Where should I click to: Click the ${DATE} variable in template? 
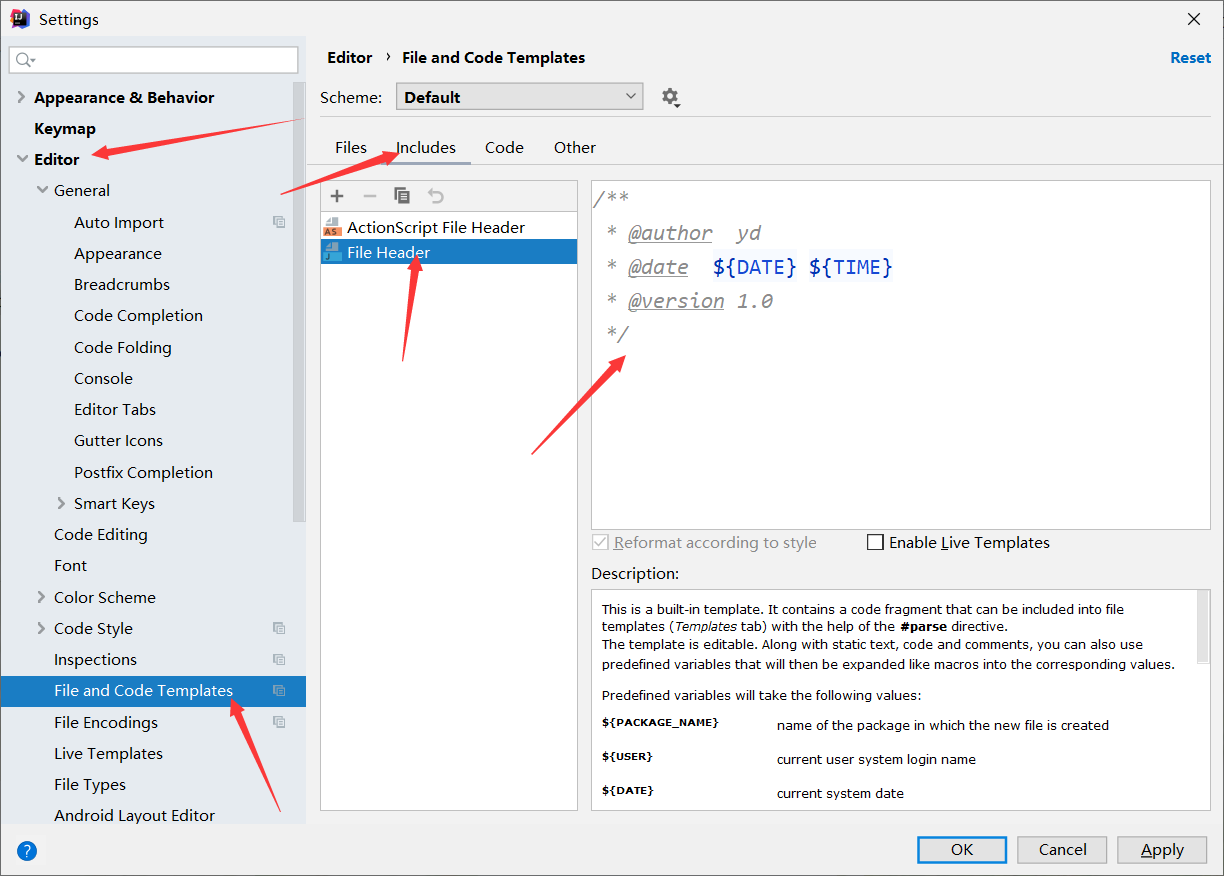pyautogui.click(x=755, y=267)
